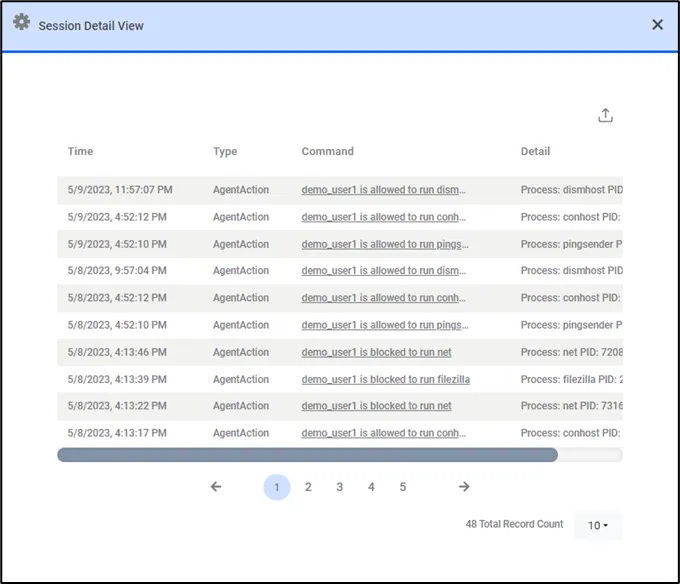Click the Detail column header
The width and height of the screenshot is (680, 584).
[x=535, y=151]
